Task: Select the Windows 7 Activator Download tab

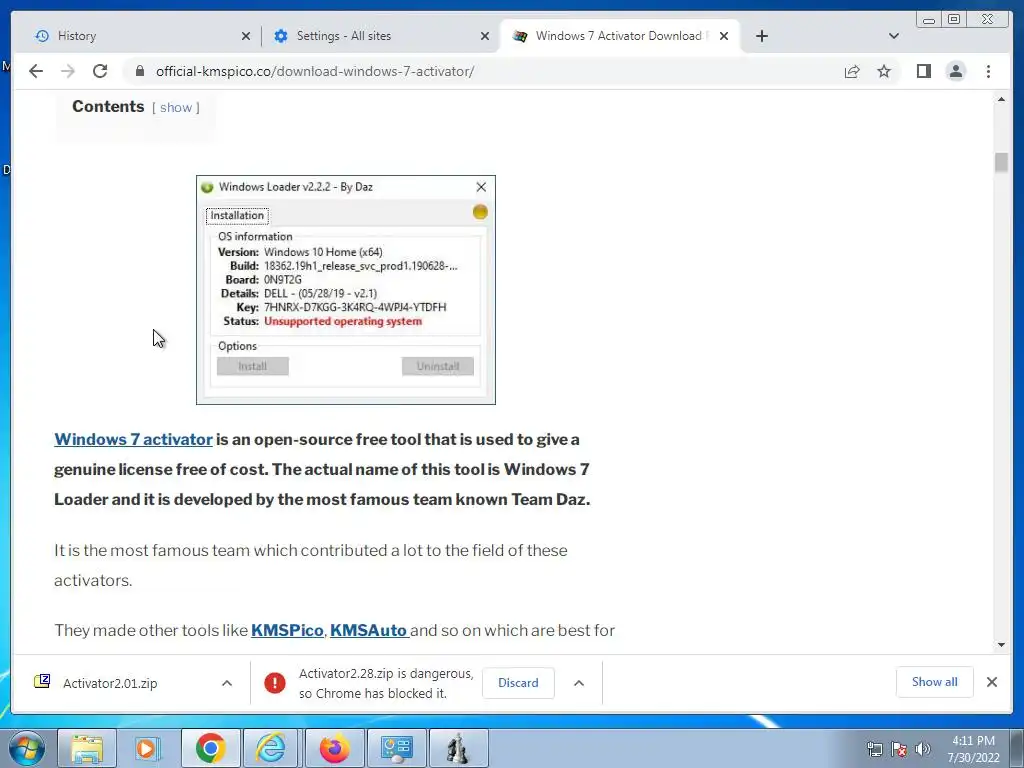Action: [620, 36]
